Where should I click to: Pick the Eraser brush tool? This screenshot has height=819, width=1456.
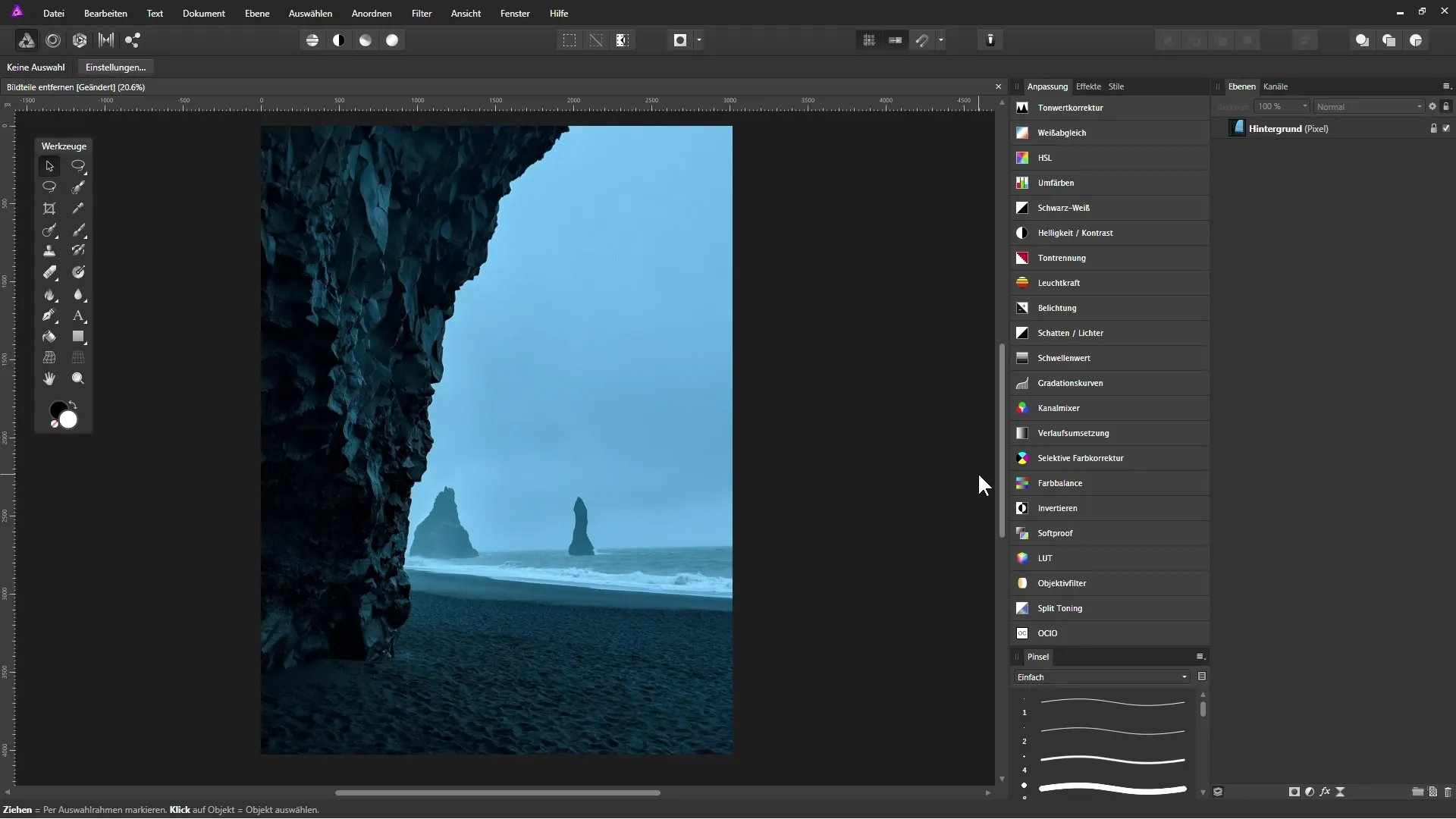tap(49, 272)
